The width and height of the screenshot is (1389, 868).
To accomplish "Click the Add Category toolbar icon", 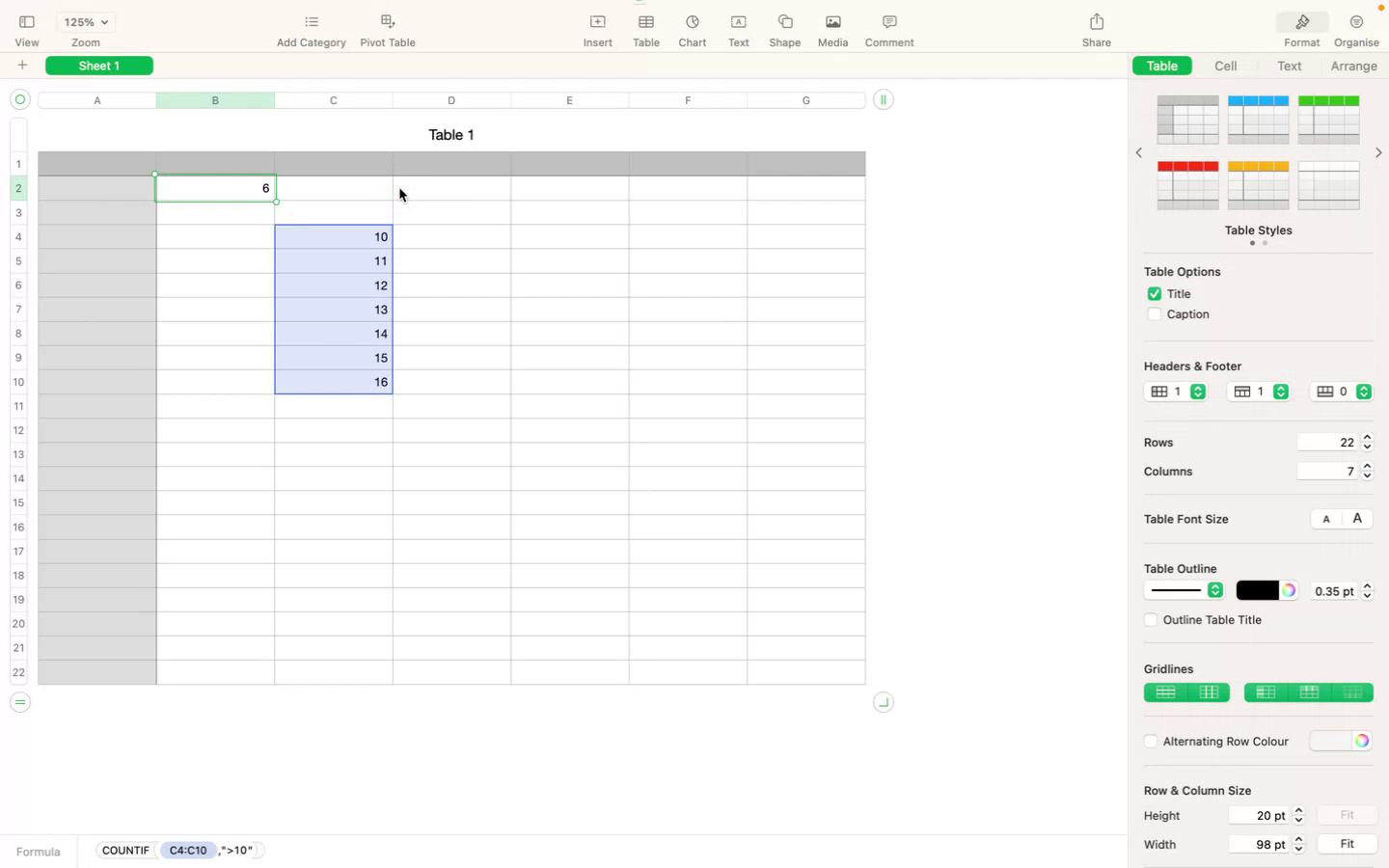I will [312, 22].
